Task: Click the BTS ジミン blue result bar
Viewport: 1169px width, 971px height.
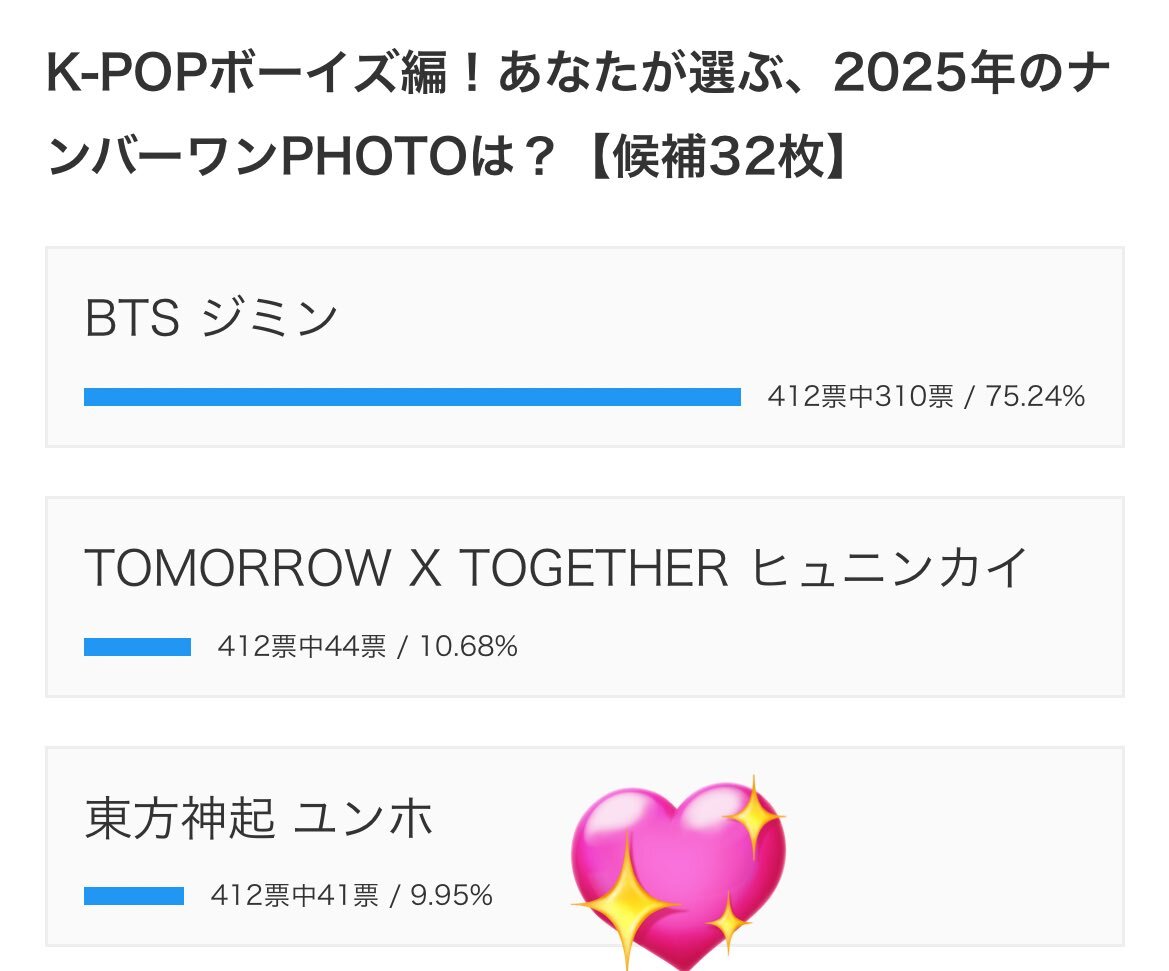Action: point(412,397)
